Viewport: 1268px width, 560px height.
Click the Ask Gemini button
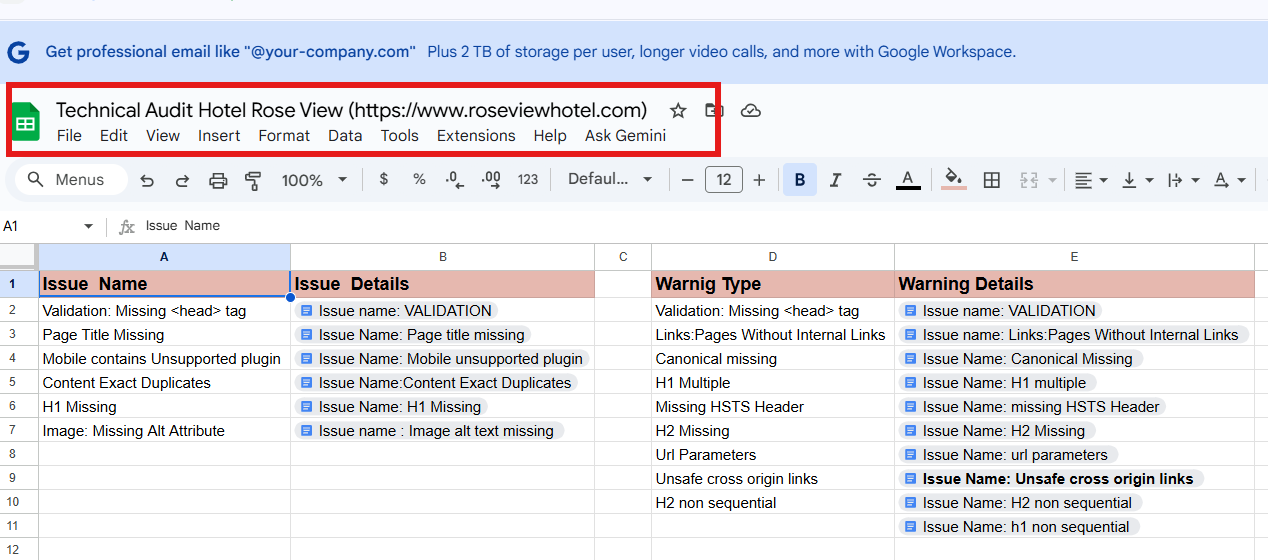[x=625, y=136]
